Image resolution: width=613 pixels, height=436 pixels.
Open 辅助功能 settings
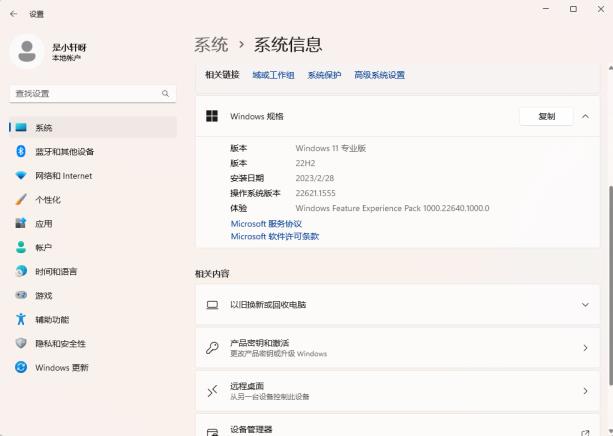[93, 319]
